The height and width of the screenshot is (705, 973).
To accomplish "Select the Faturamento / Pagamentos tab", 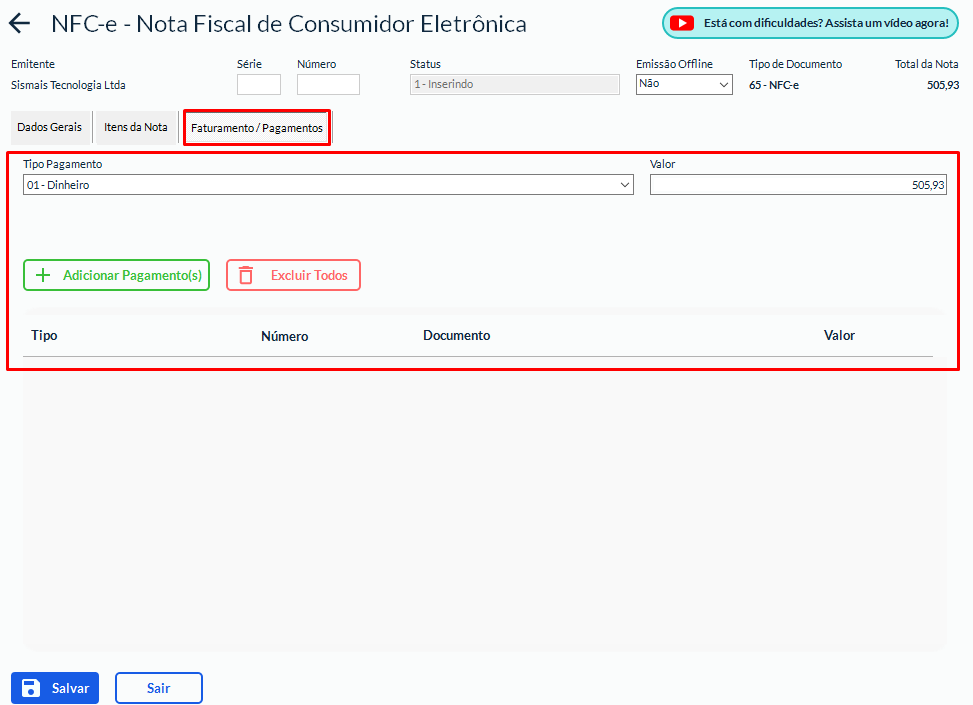I will coord(257,129).
